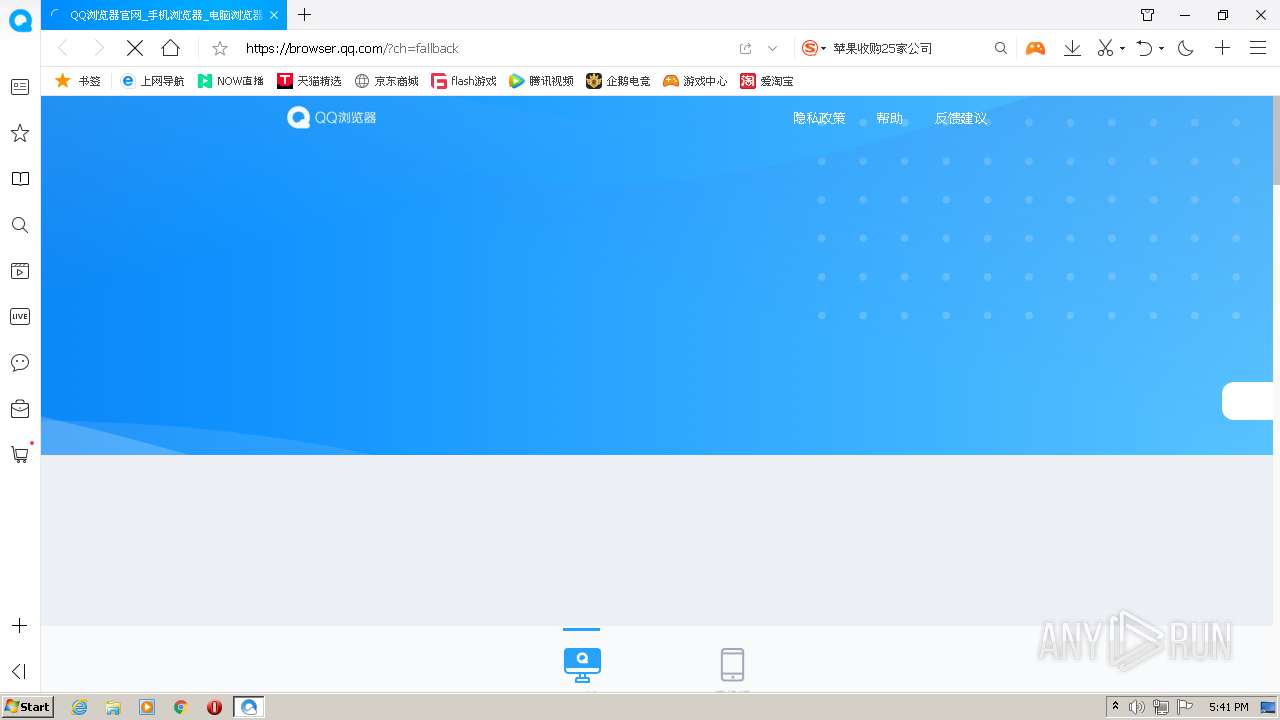This screenshot has height=720, width=1280.
Task: Bookmark this page with star icon
Action: [x=220, y=48]
